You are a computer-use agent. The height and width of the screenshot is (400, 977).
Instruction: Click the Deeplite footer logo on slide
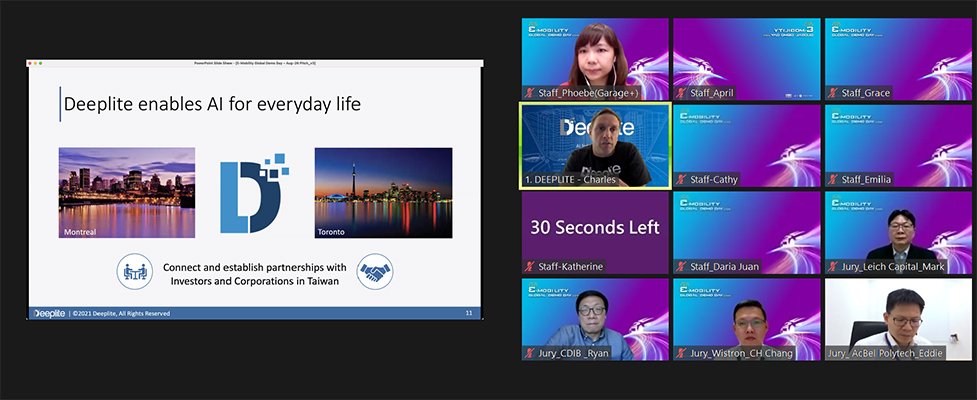click(x=49, y=313)
